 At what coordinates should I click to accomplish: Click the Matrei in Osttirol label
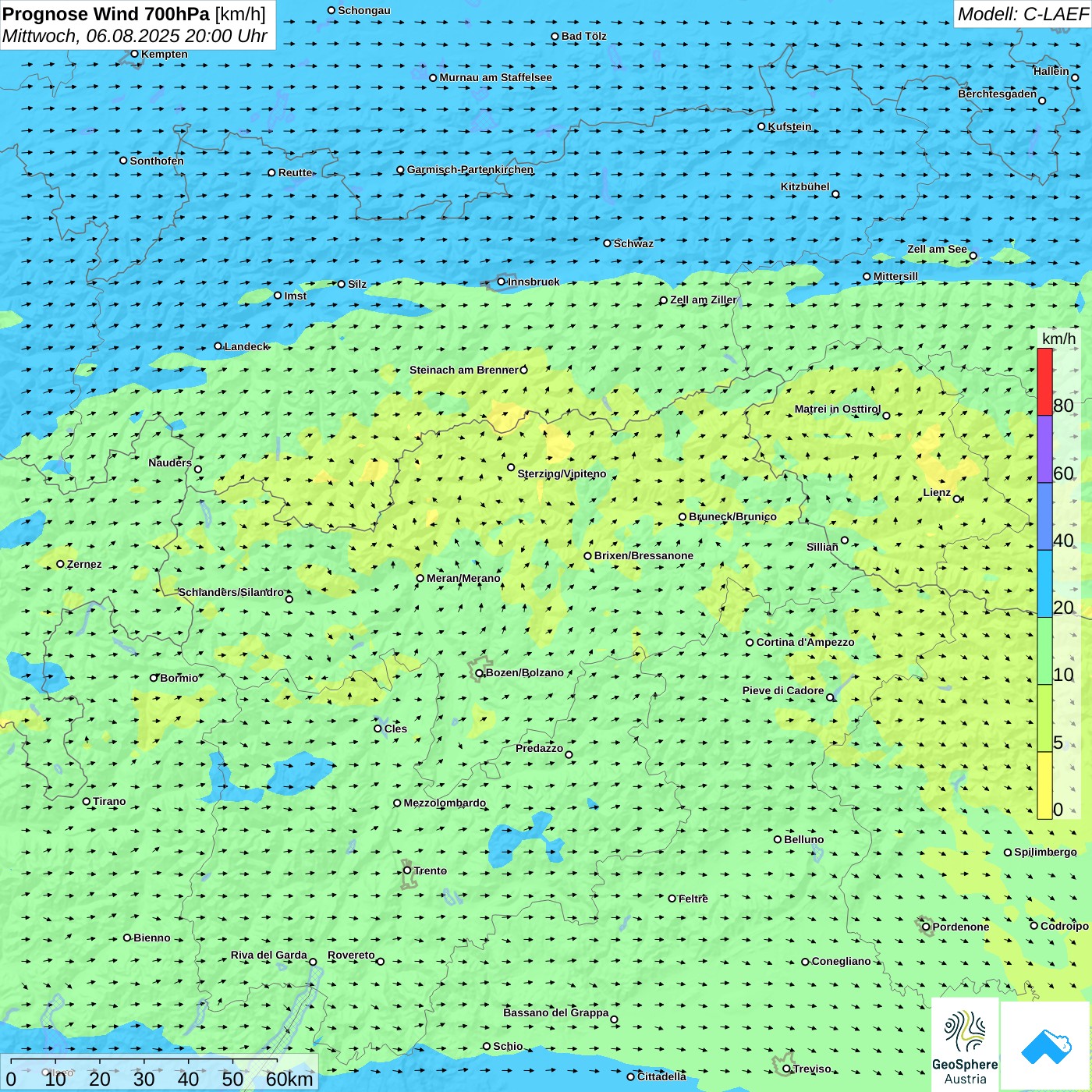coord(838,409)
